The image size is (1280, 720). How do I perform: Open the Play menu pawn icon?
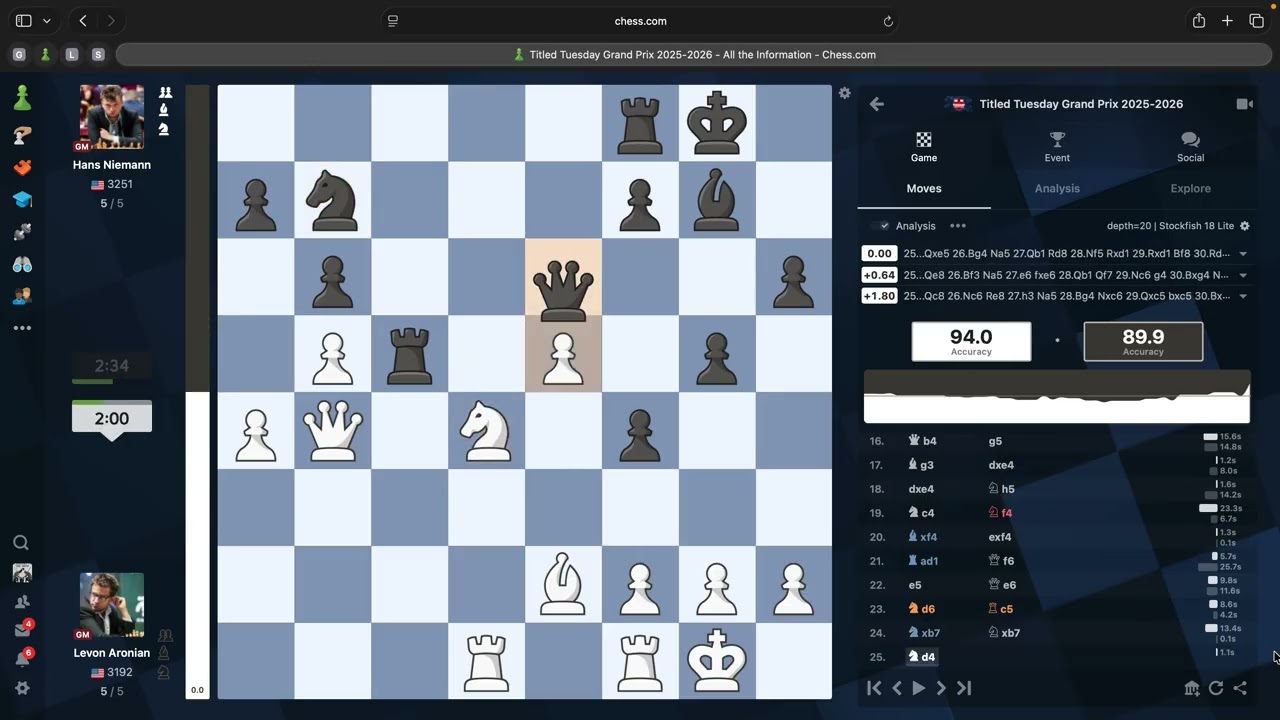point(22,98)
